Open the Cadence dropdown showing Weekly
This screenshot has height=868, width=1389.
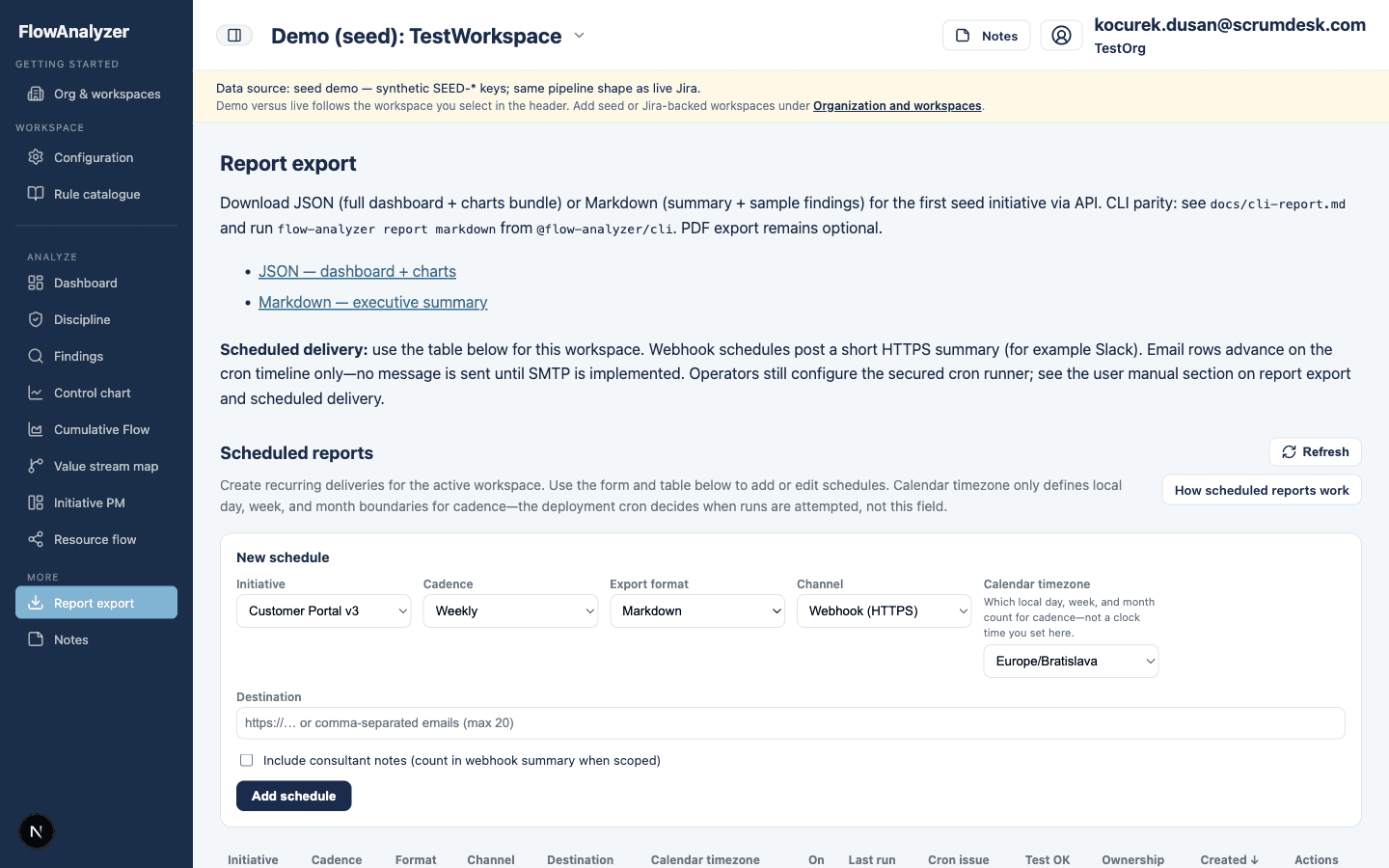pyautogui.click(x=510, y=610)
